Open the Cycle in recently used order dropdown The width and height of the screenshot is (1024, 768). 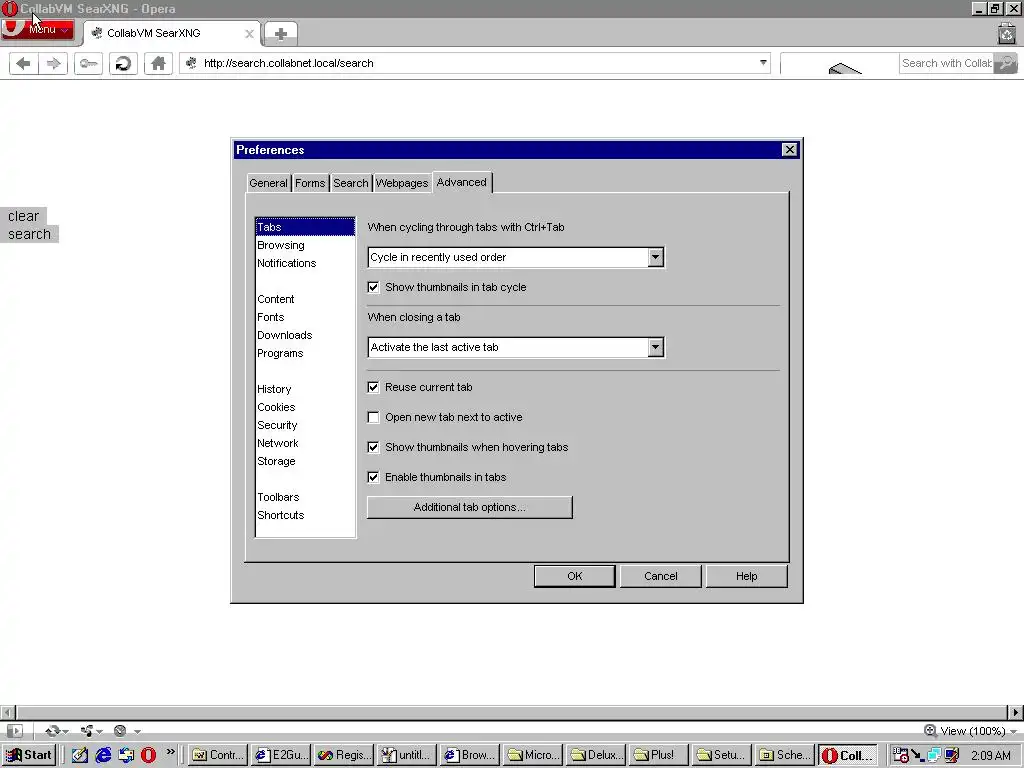[516, 257]
